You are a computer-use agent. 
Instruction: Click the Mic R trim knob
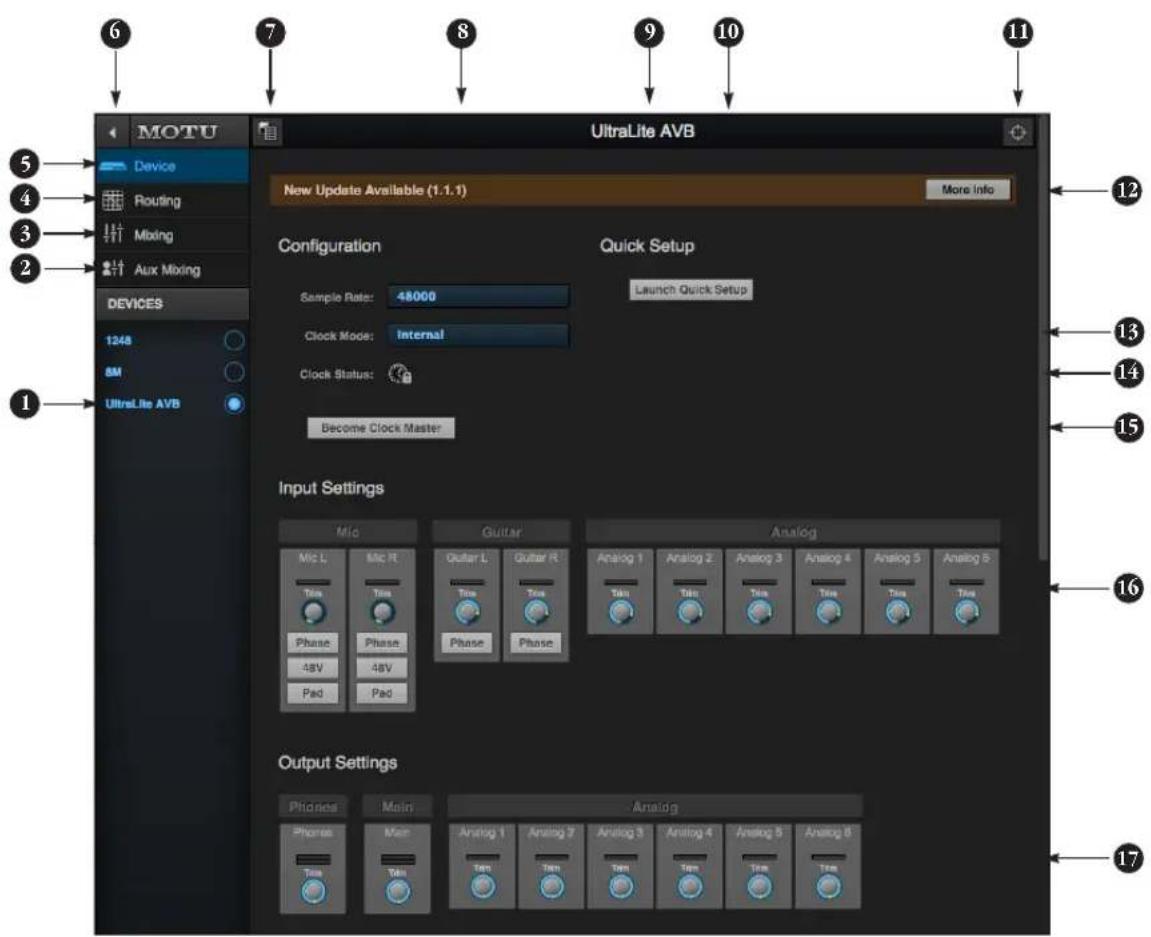click(382, 612)
